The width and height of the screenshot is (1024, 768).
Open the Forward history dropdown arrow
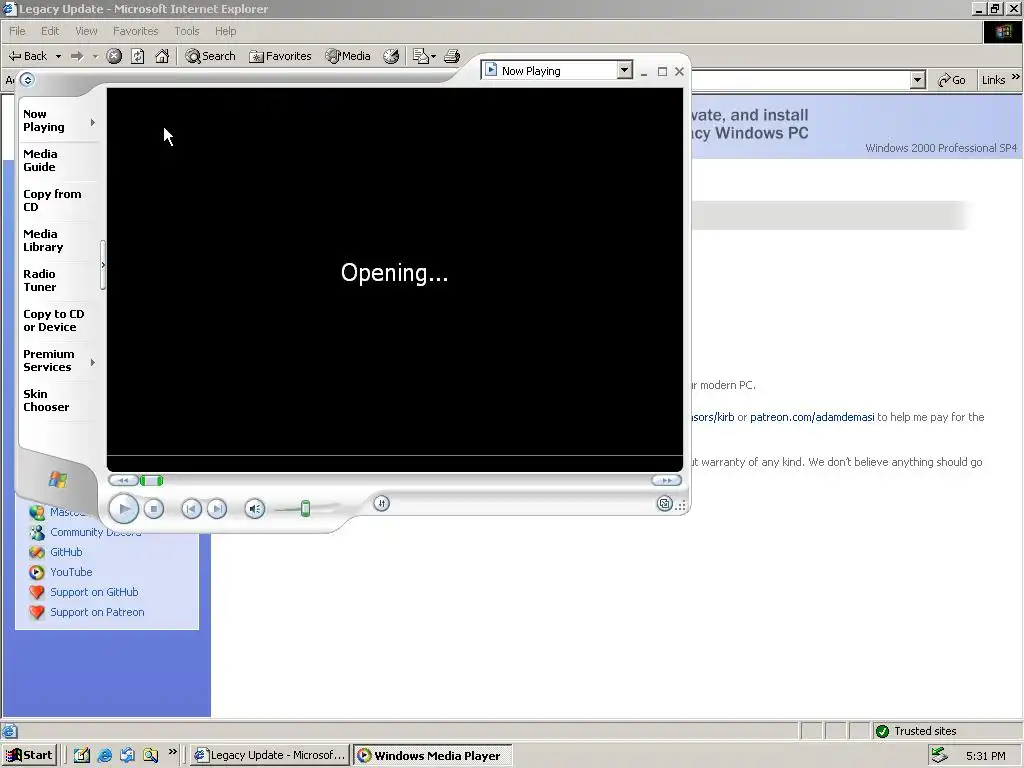point(95,56)
